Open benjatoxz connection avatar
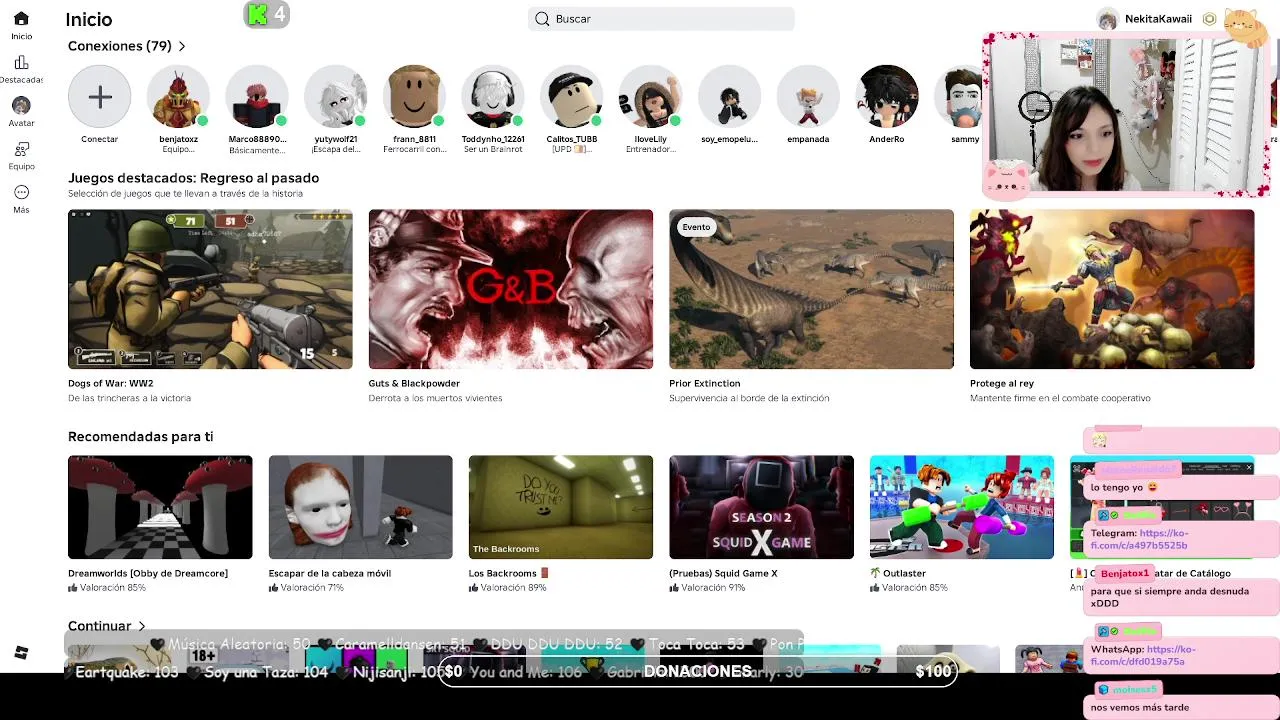The image size is (1280, 720). tap(178, 97)
